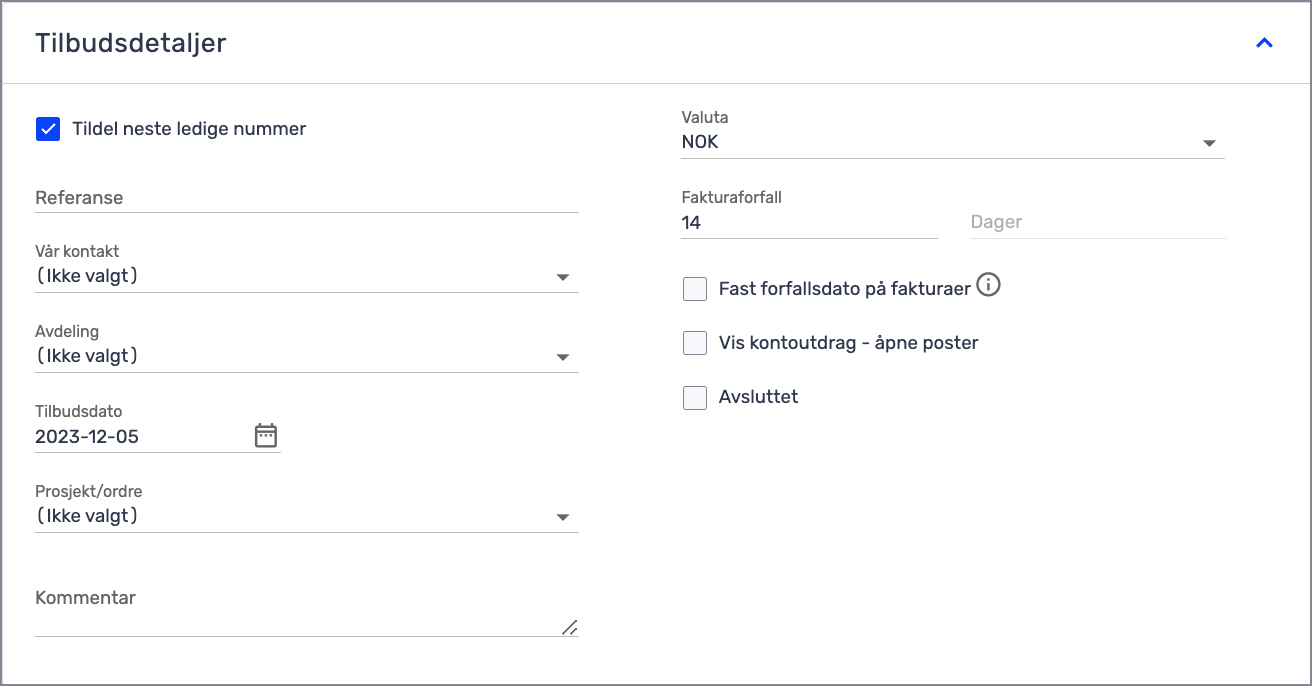The height and width of the screenshot is (686, 1312).
Task: Select the NOK currency value
Action: pyautogui.click(x=700, y=143)
